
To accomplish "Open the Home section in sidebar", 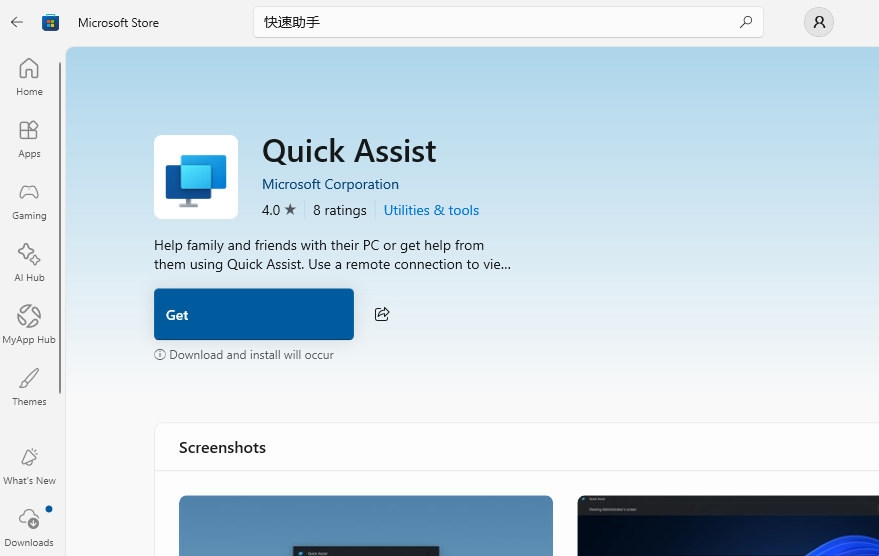I will 29,77.
